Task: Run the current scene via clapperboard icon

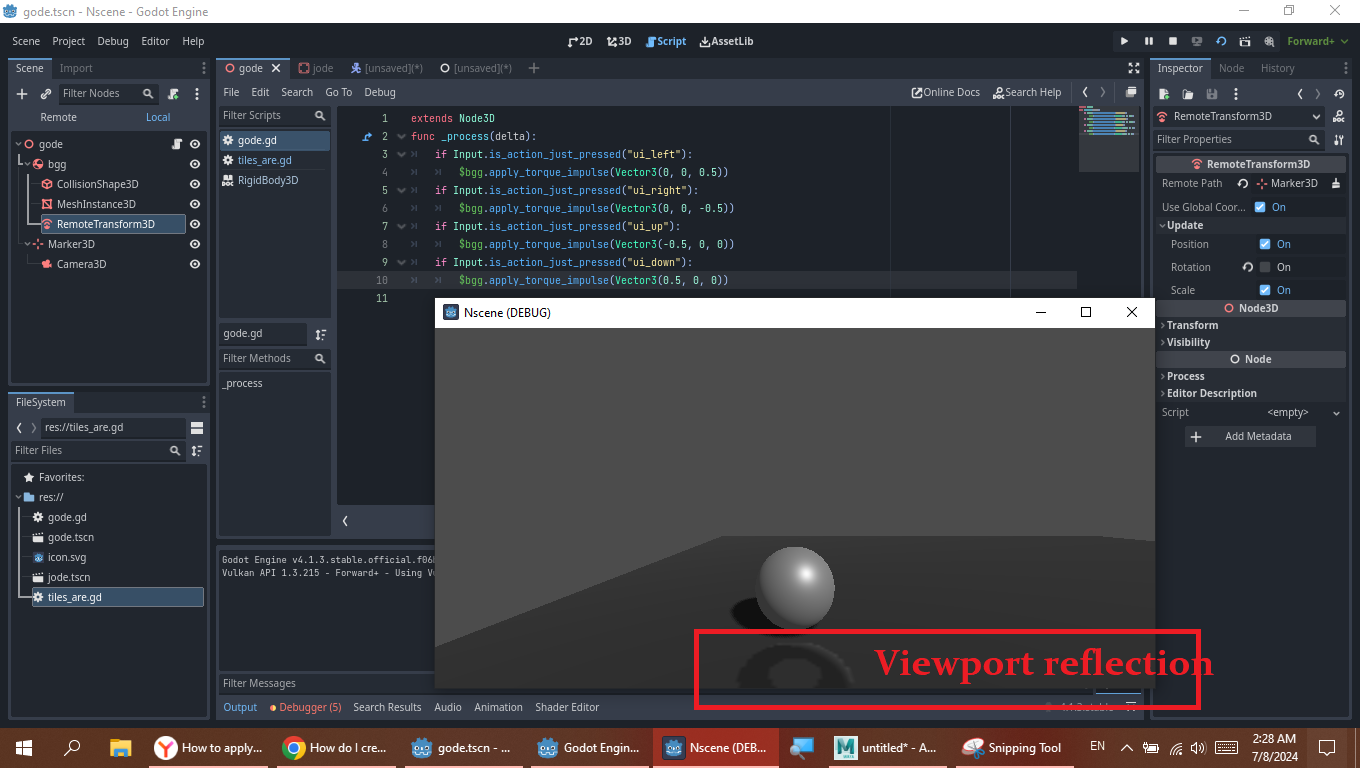Action: [x=1245, y=41]
